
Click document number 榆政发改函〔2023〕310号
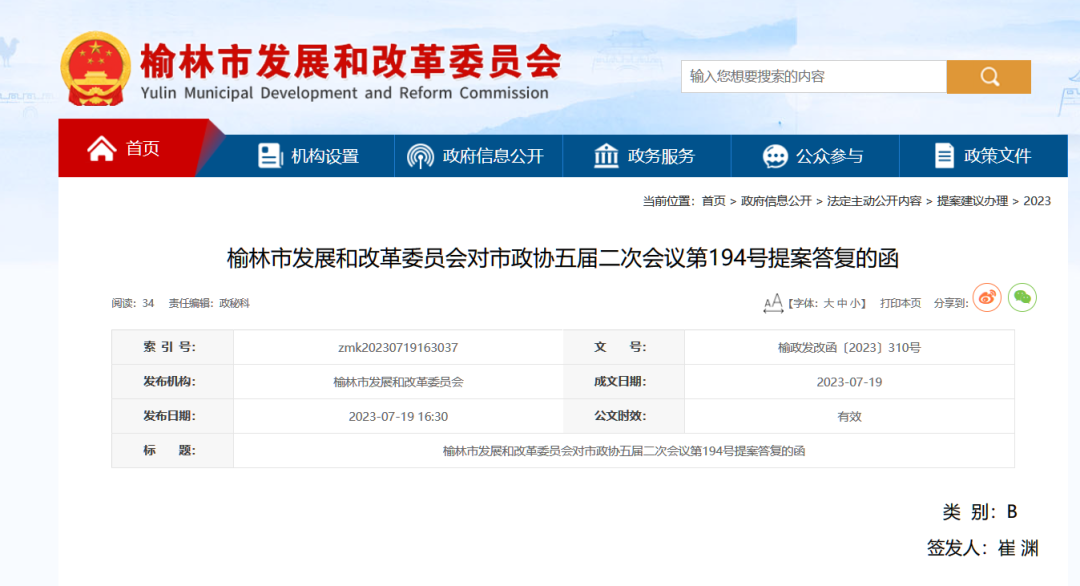[x=849, y=348]
